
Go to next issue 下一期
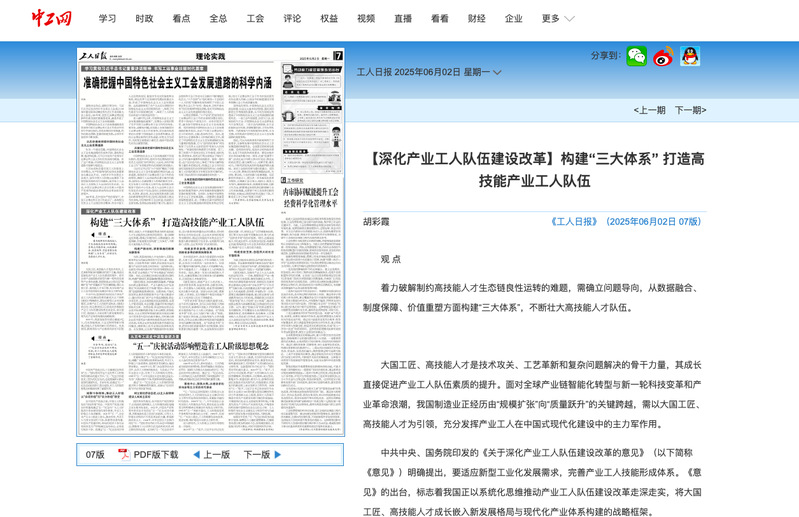(x=689, y=110)
